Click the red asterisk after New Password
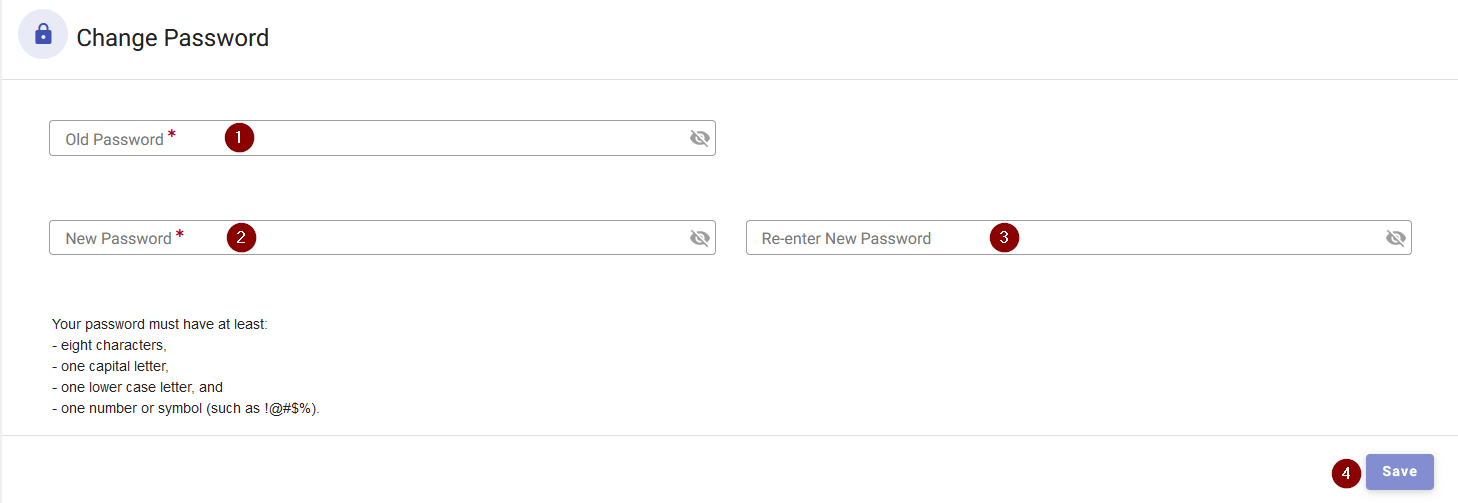The height and width of the screenshot is (503, 1458). pos(180,235)
